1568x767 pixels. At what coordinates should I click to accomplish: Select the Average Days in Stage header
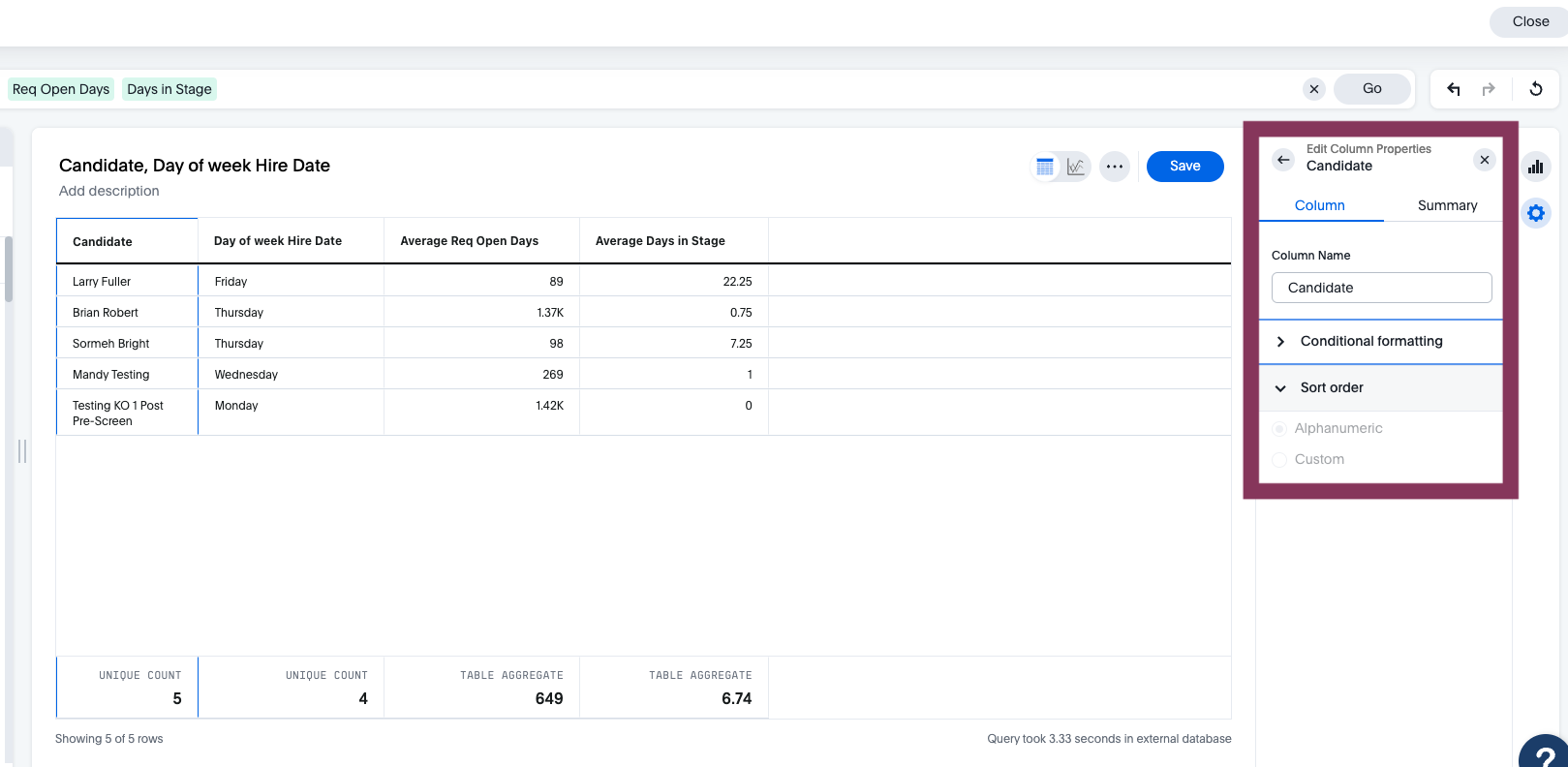click(674, 241)
